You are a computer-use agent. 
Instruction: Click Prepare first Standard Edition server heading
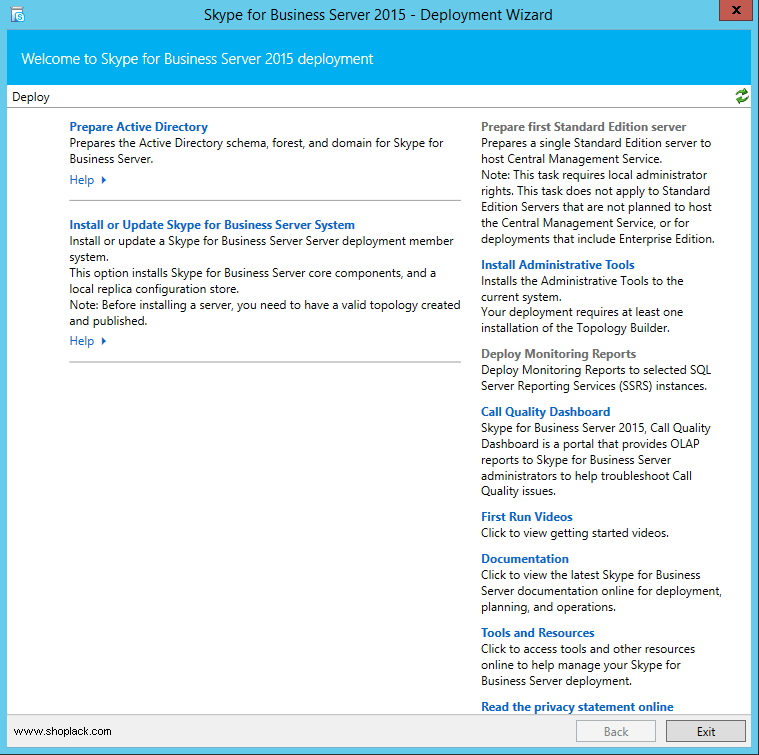(583, 127)
